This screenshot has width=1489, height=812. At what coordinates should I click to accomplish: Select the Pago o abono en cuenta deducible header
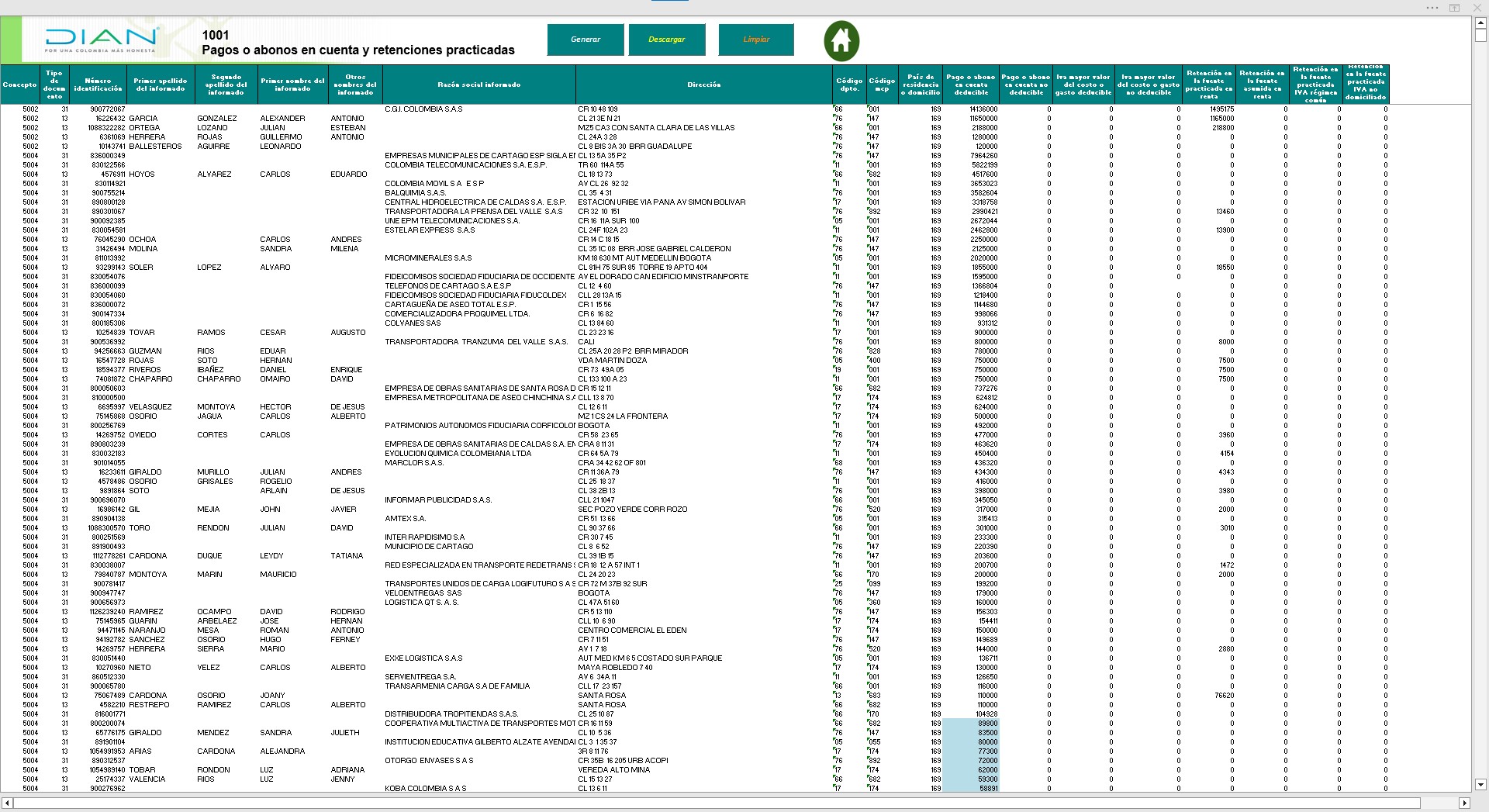[x=972, y=85]
